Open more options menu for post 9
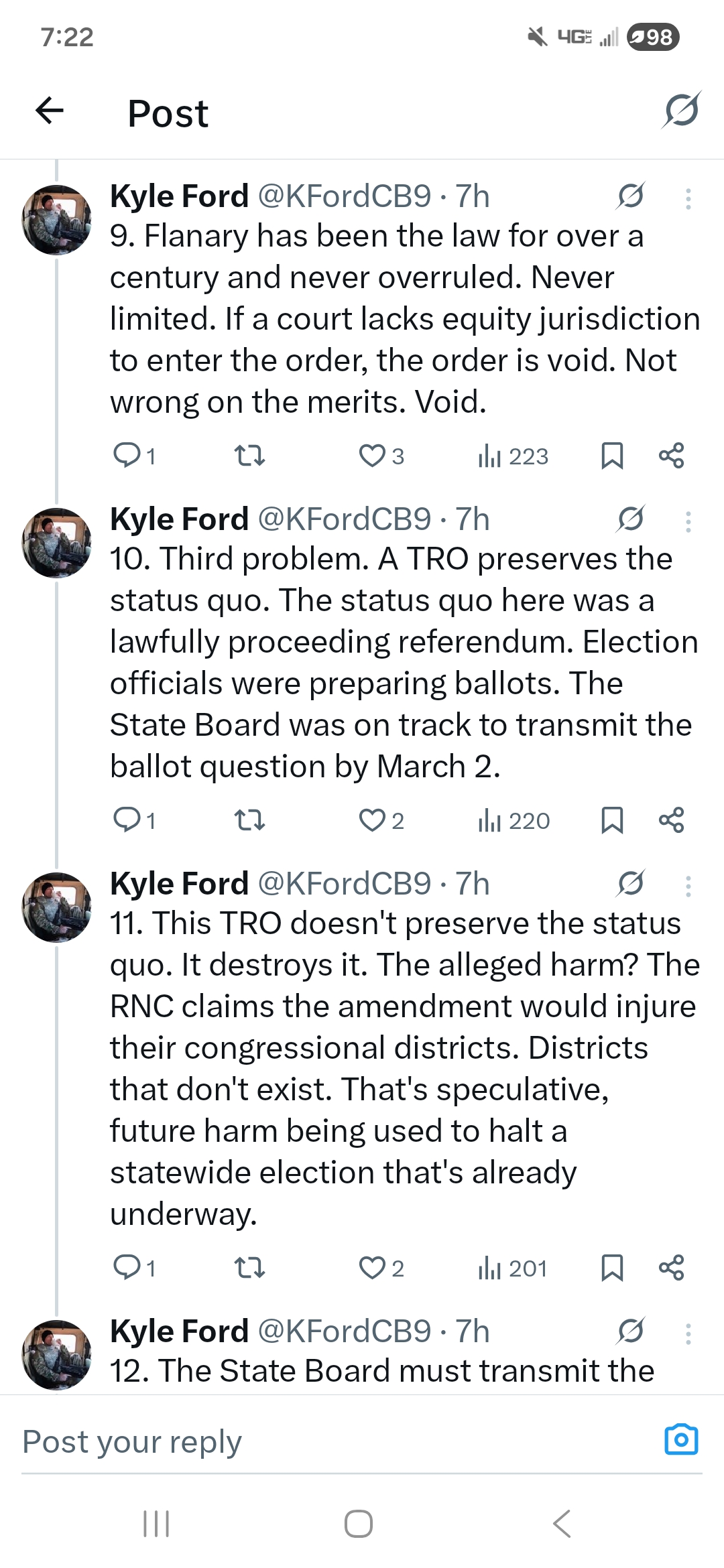Image resolution: width=724 pixels, height=1568 pixels. coord(688,199)
